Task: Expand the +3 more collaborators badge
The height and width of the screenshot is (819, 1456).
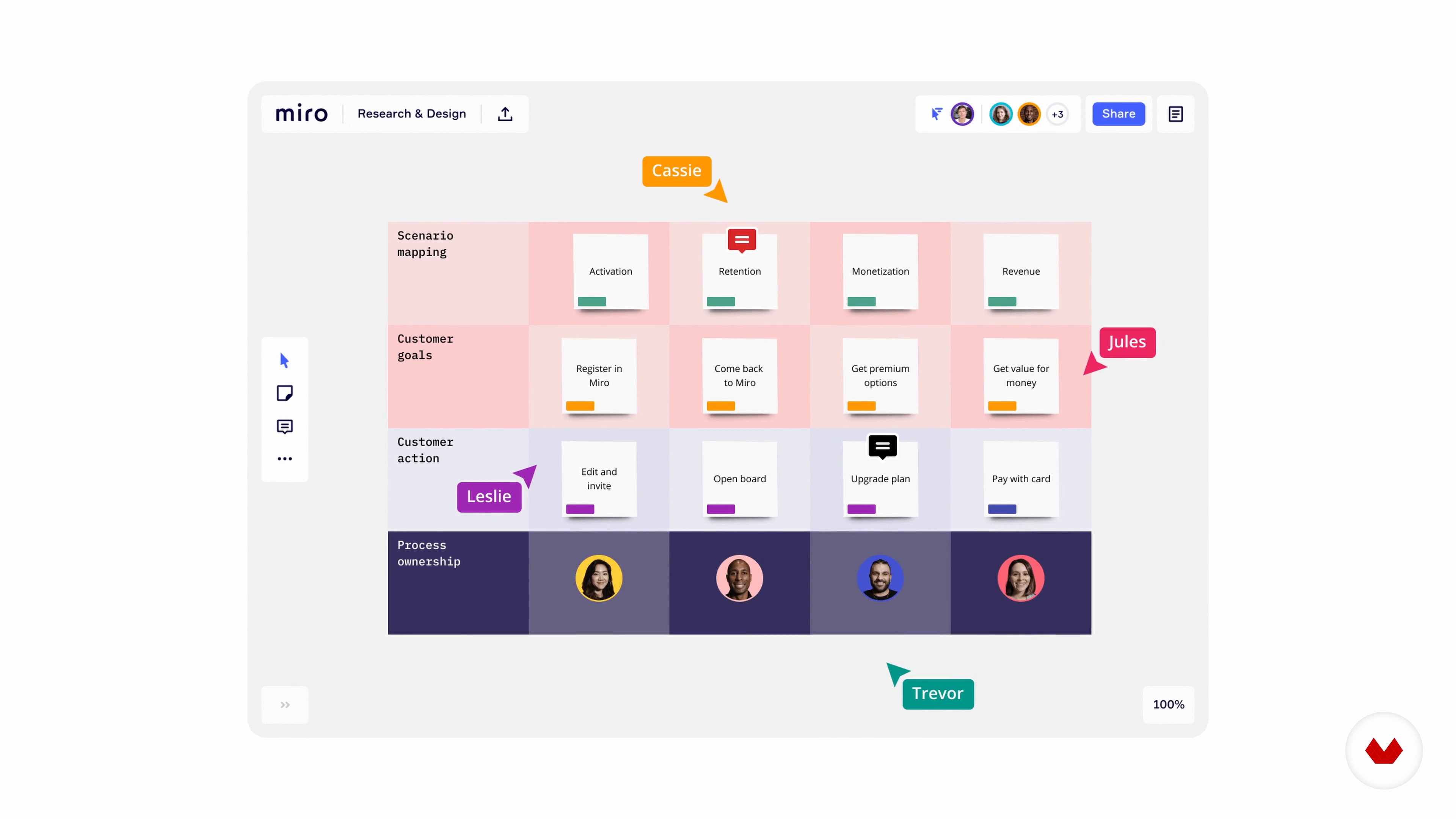Action: coord(1057,114)
